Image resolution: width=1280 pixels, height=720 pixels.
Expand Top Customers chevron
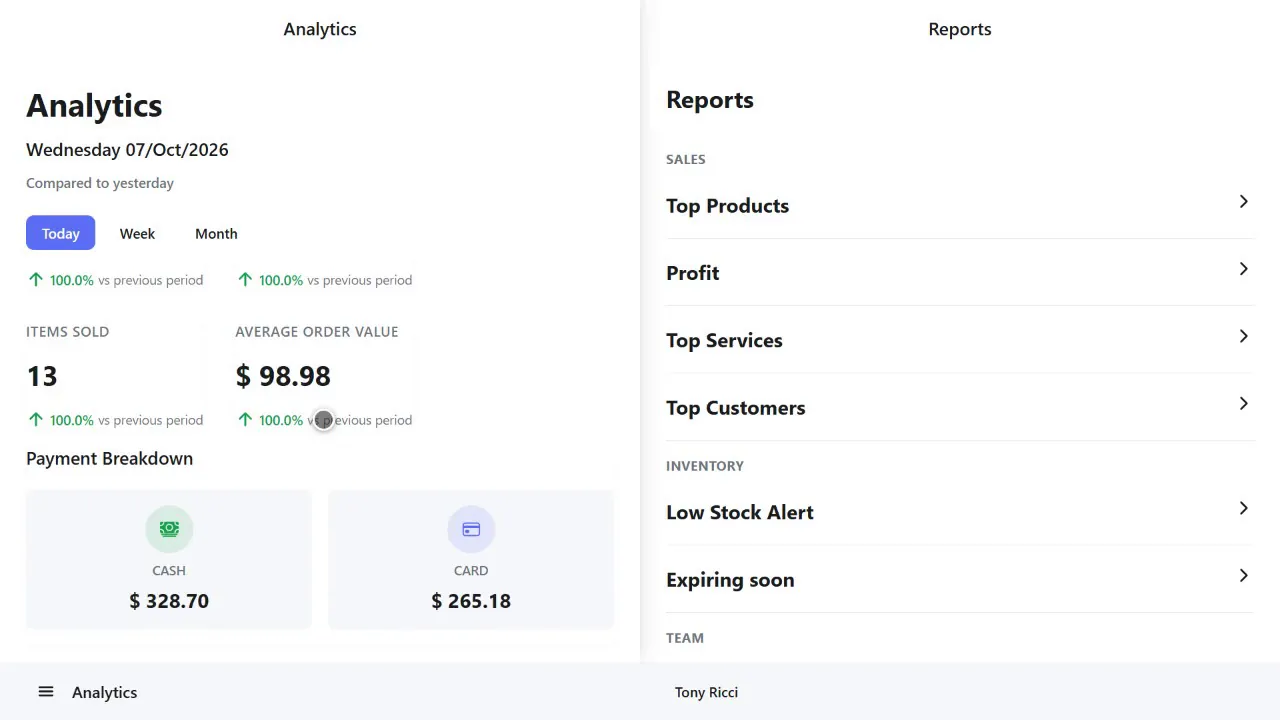pyautogui.click(x=1243, y=403)
